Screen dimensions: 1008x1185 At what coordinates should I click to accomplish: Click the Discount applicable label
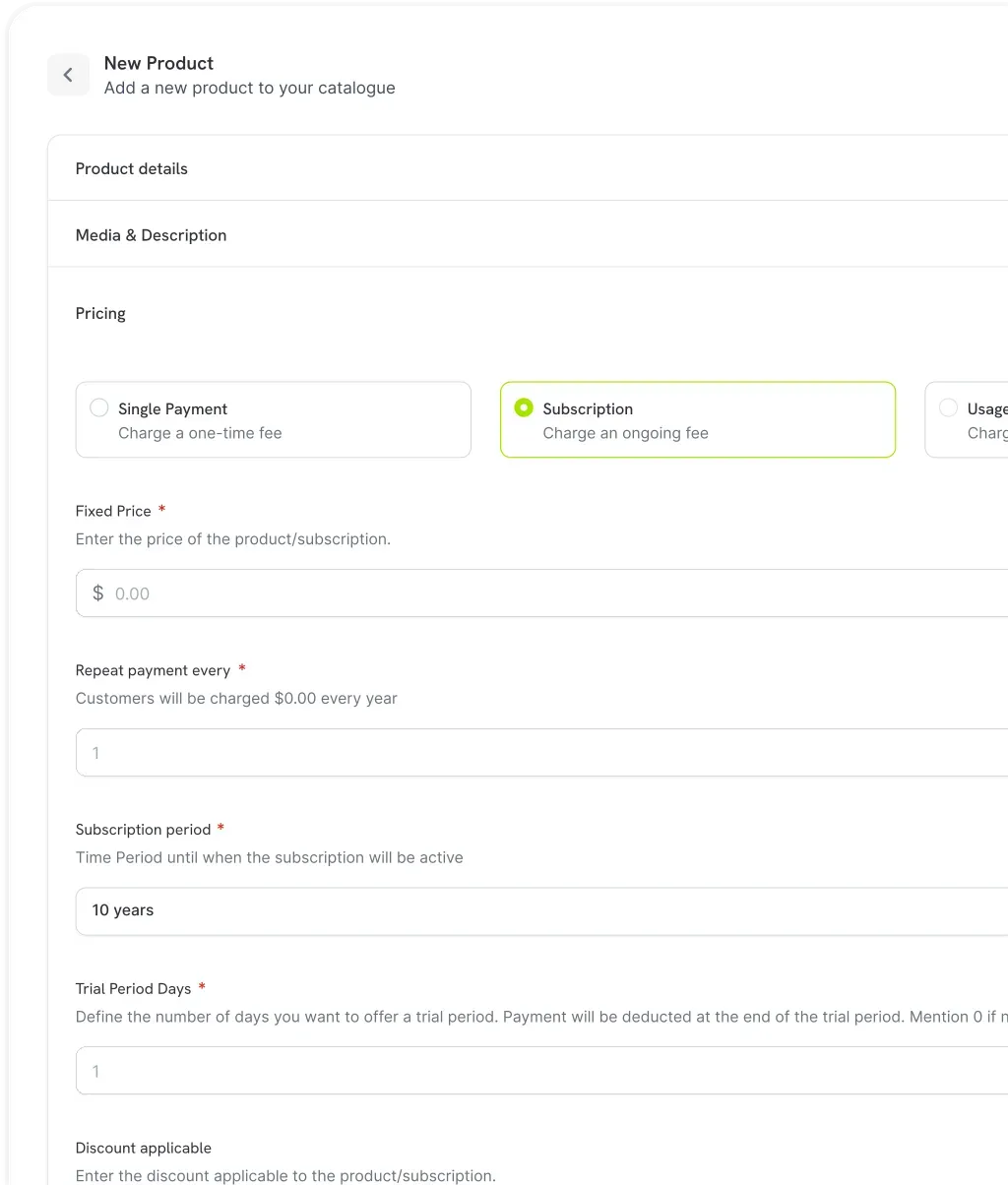pyautogui.click(x=144, y=1148)
